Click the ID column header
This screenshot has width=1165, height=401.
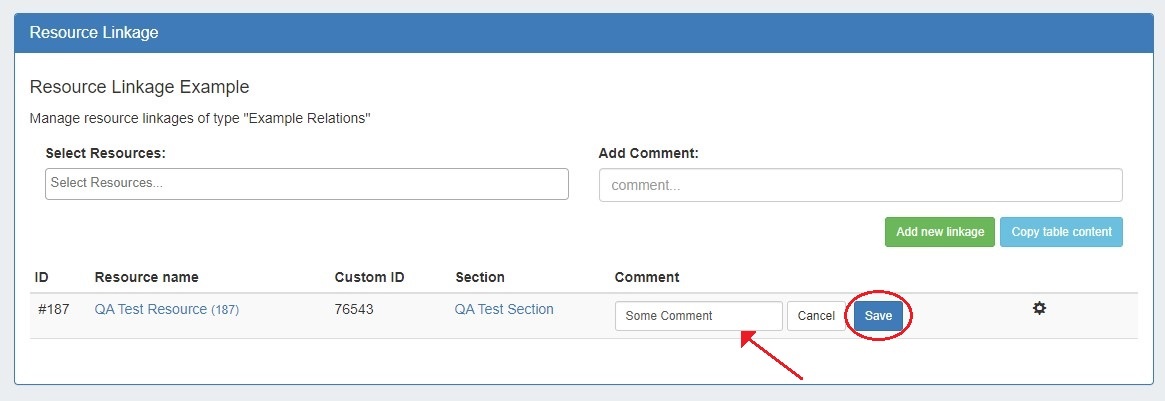pos(42,277)
